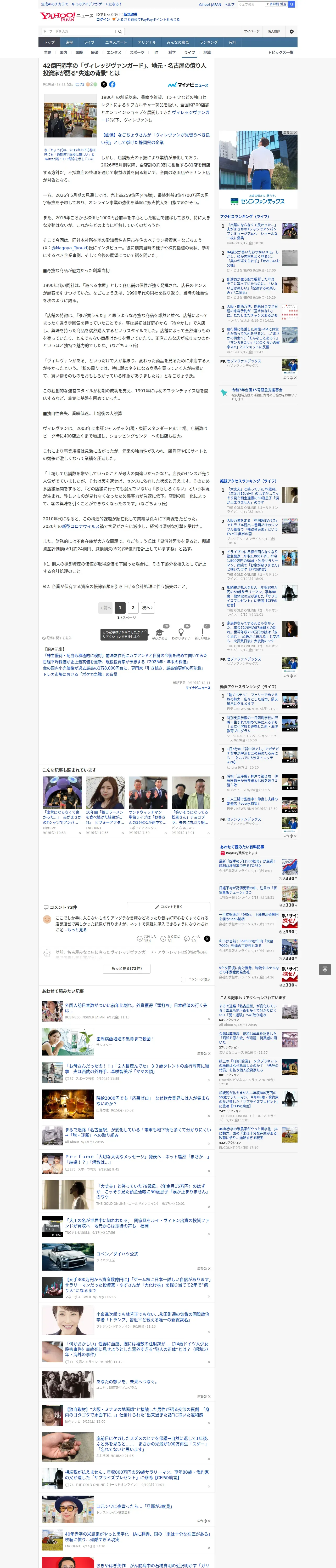Select the トップ main navigation tab
This screenshot has height=1568, width=336.
point(49,43)
